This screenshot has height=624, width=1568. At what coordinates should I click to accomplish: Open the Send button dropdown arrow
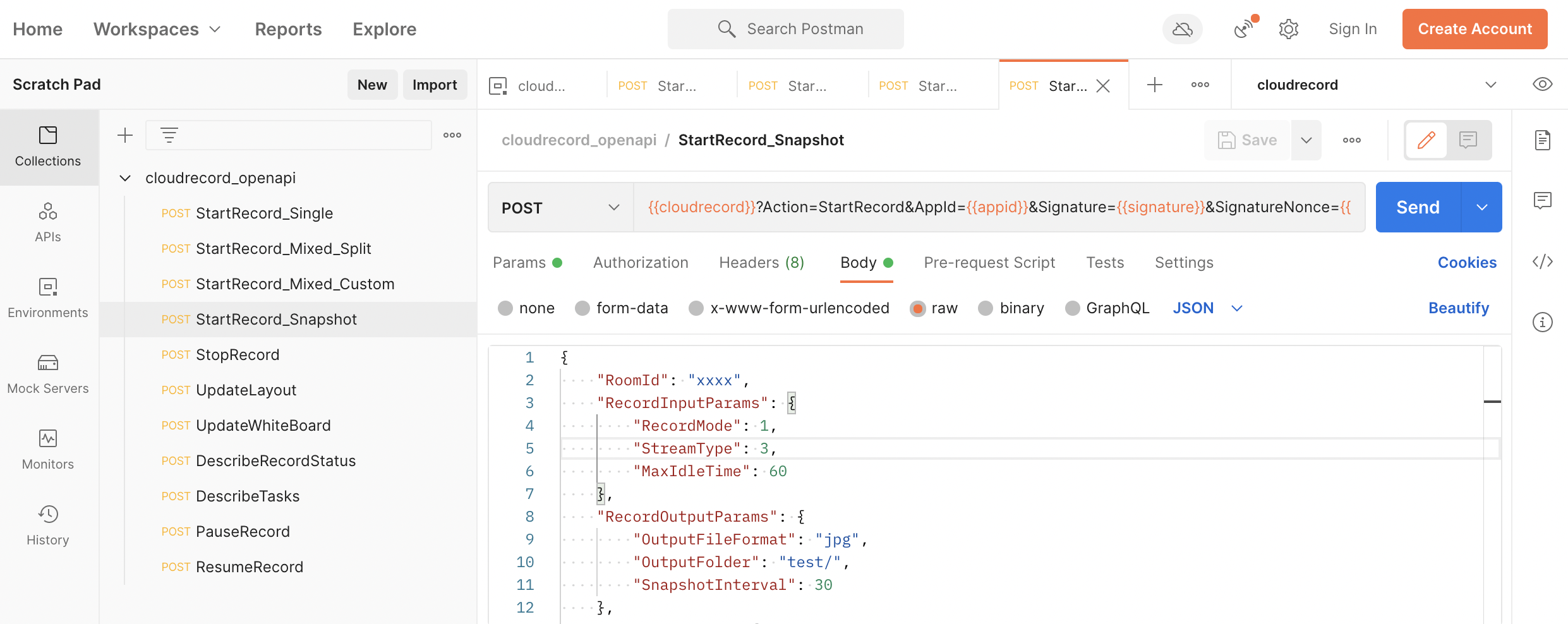click(1481, 207)
